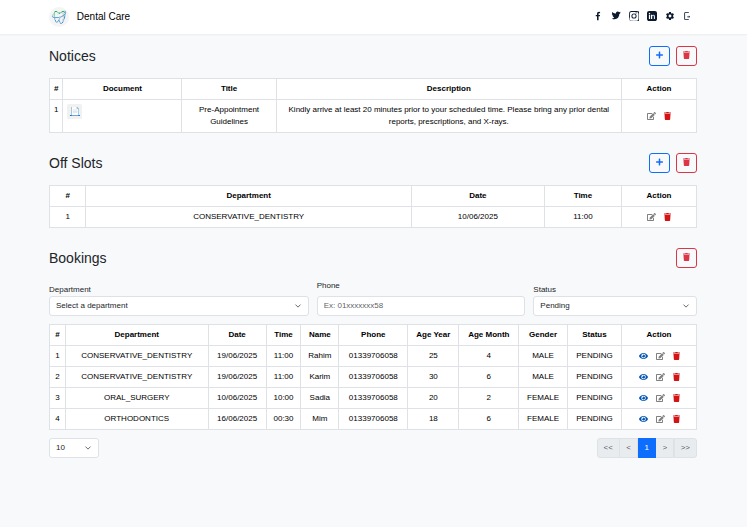Open the Pre-Appointment Guidelines document thumbnail
The width and height of the screenshot is (747, 527).
tap(74, 111)
